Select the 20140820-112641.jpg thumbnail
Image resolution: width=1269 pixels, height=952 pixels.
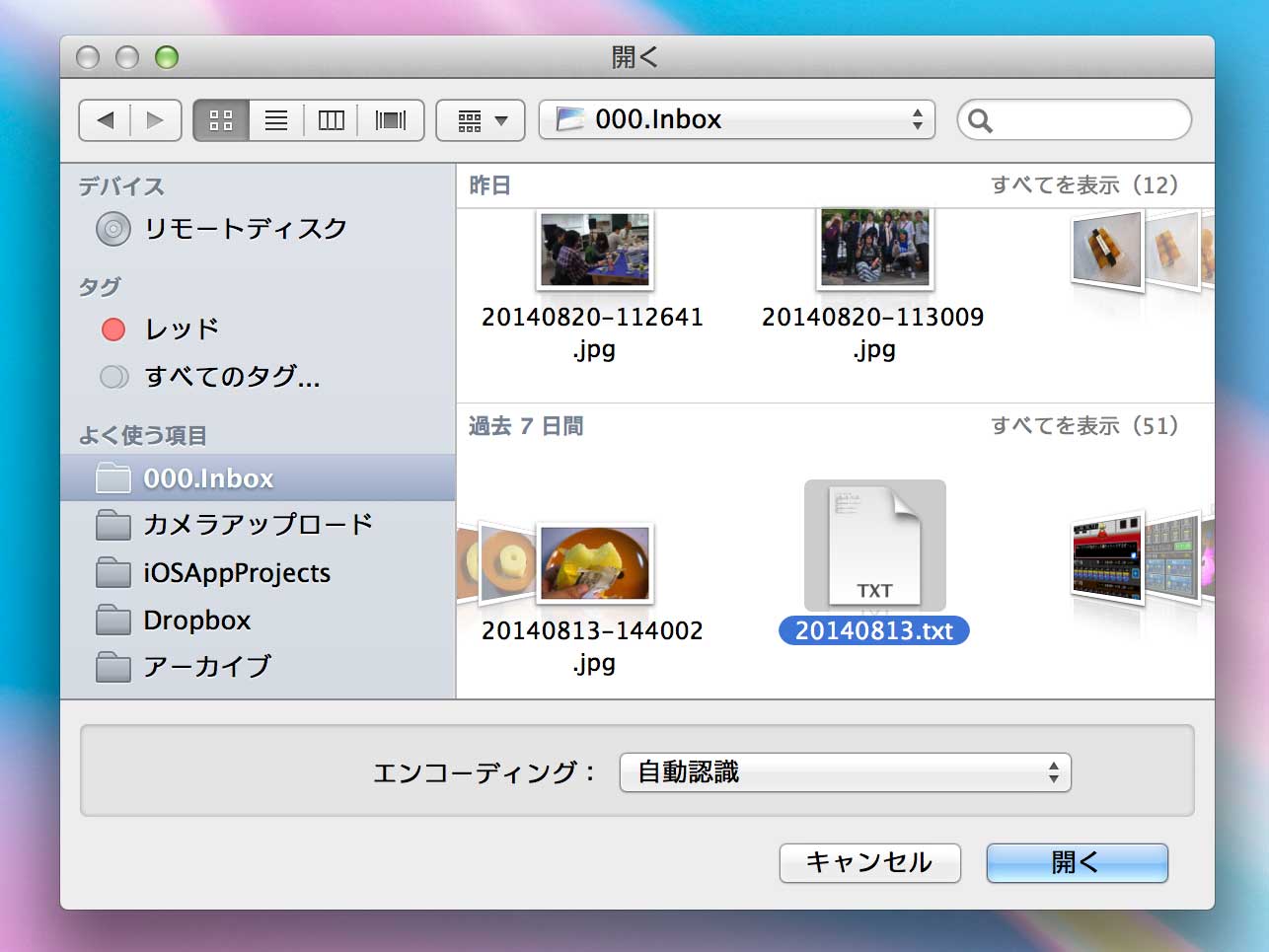click(595, 250)
